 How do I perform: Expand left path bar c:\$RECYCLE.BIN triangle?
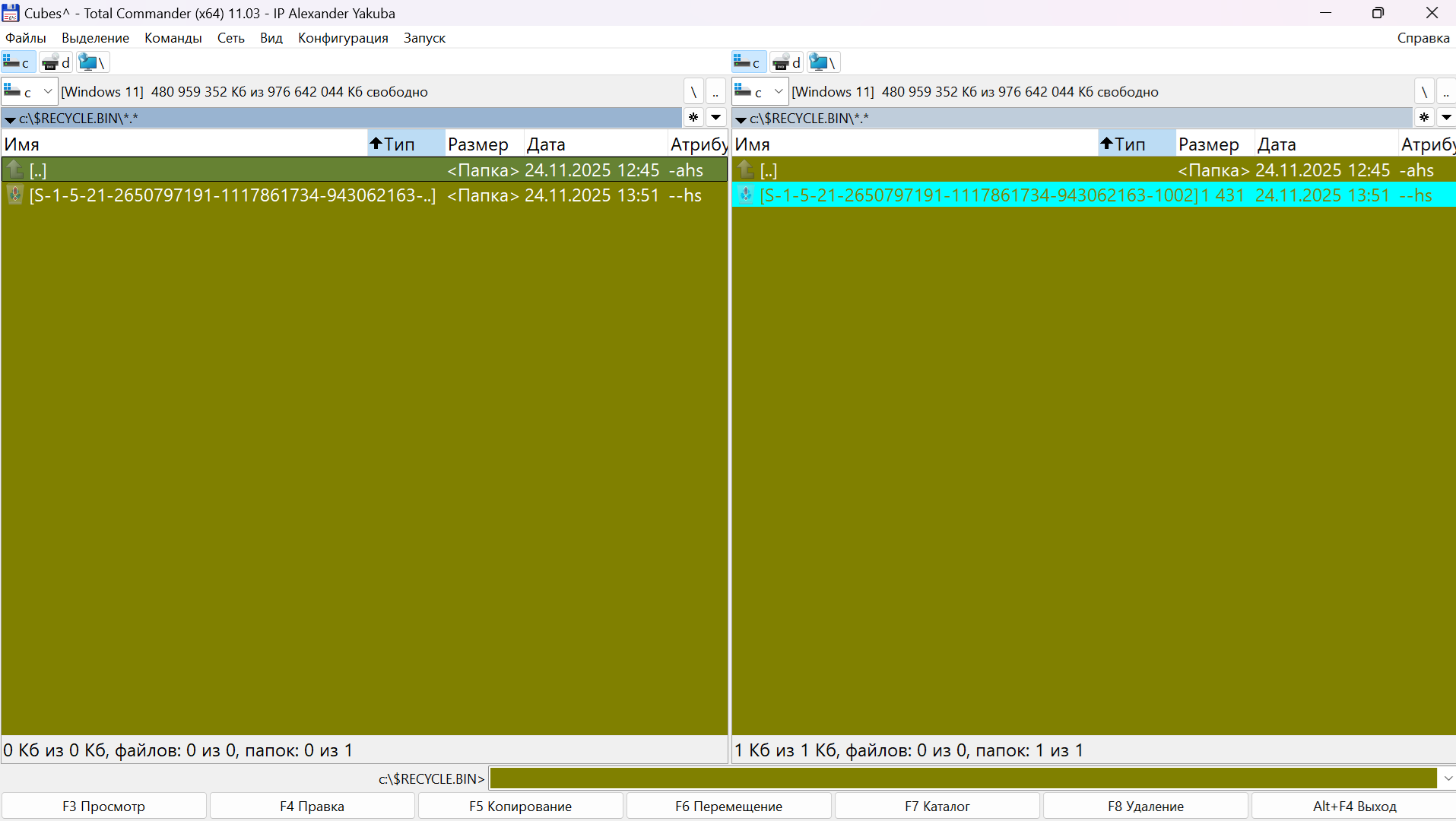pyautogui.click(x=10, y=119)
